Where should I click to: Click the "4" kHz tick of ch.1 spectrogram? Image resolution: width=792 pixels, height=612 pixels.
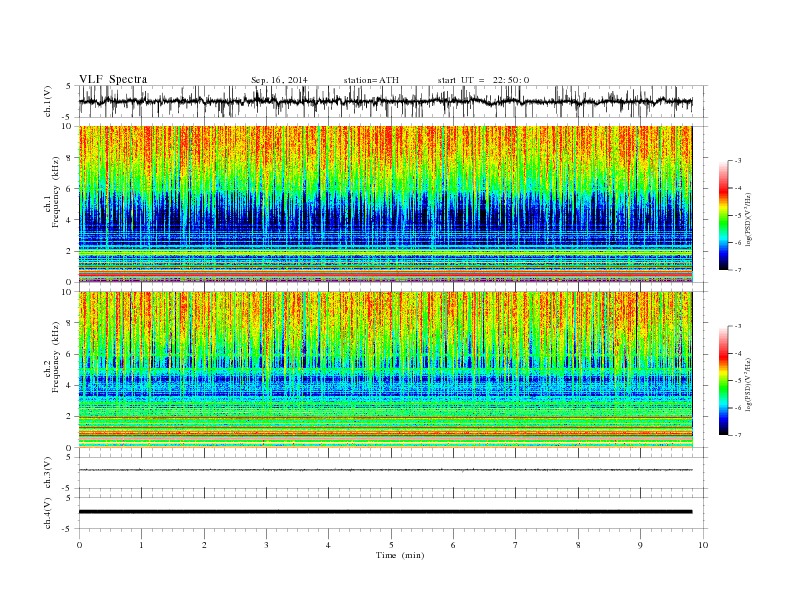(x=70, y=220)
